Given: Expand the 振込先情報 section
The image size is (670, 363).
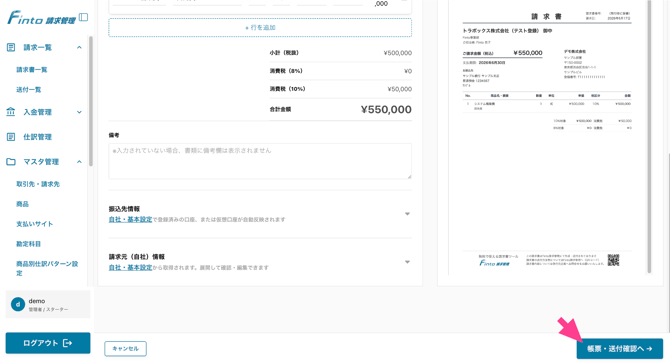Looking at the screenshot, I should point(407,214).
